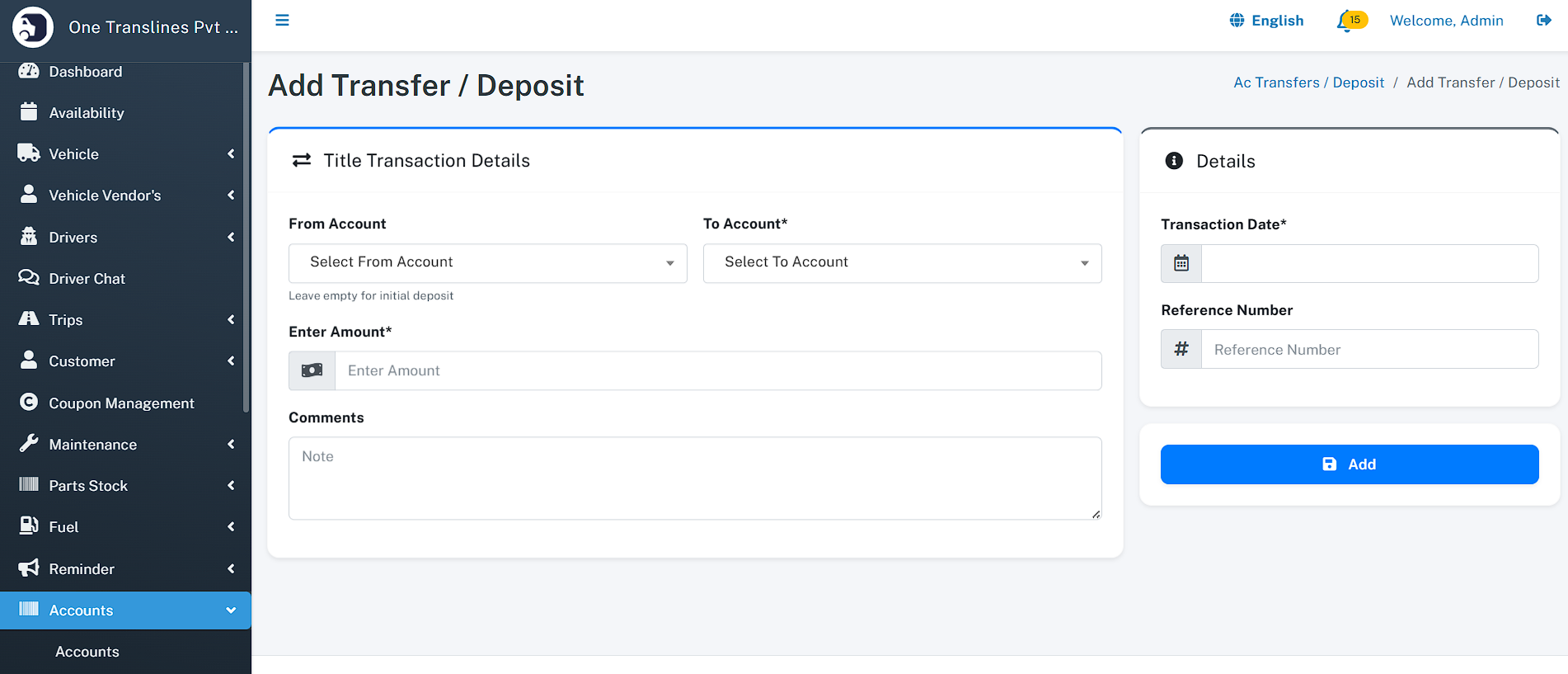
Task: Go to Coupon Management page
Action: (121, 403)
